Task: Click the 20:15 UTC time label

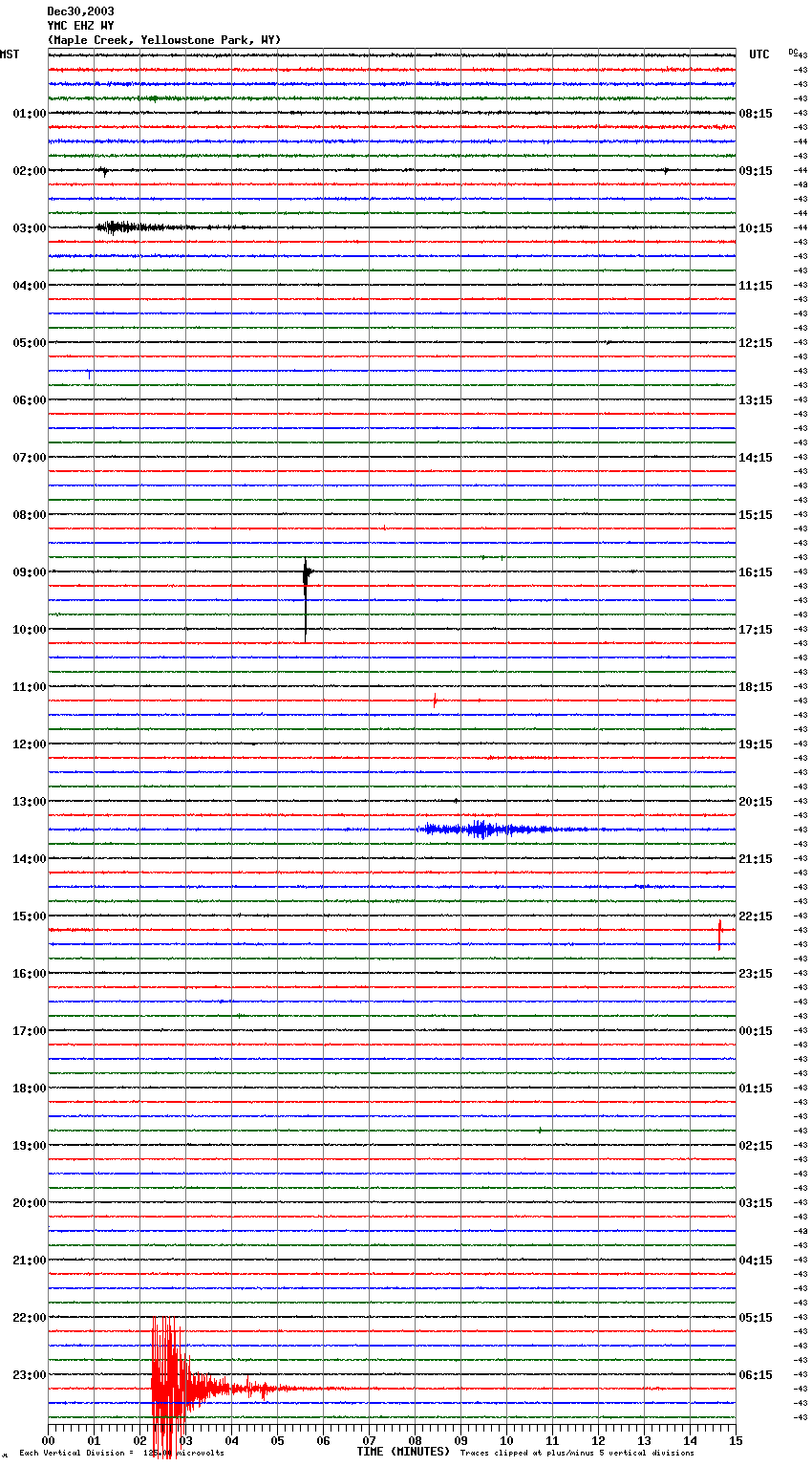Action: point(756,802)
